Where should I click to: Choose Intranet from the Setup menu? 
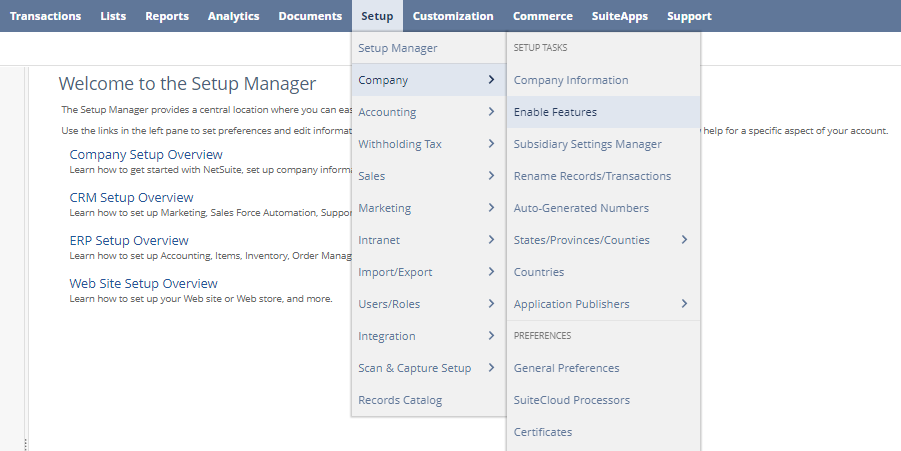[429, 240]
